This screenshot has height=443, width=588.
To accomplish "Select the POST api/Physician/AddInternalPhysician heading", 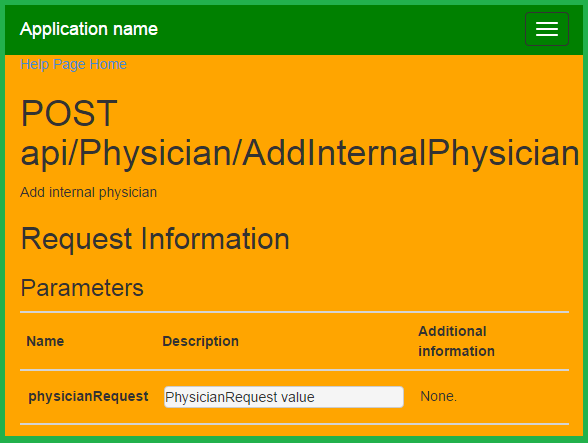I will point(300,133).
